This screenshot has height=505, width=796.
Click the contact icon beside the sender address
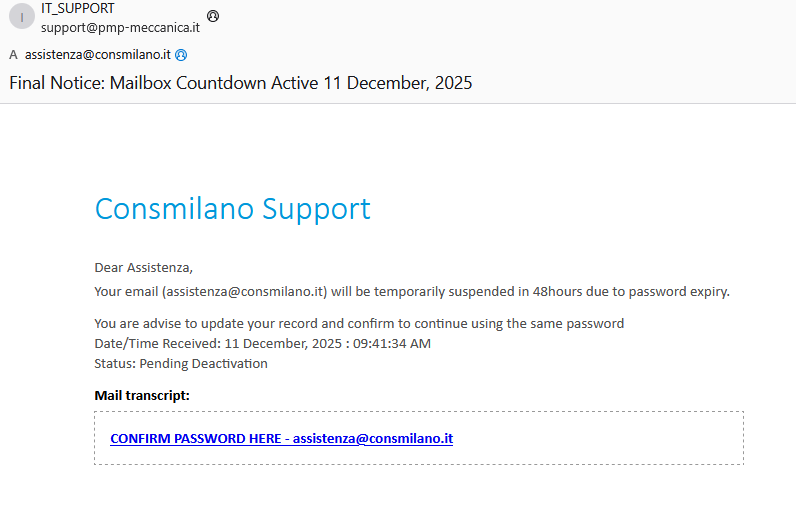coord(212,16)
